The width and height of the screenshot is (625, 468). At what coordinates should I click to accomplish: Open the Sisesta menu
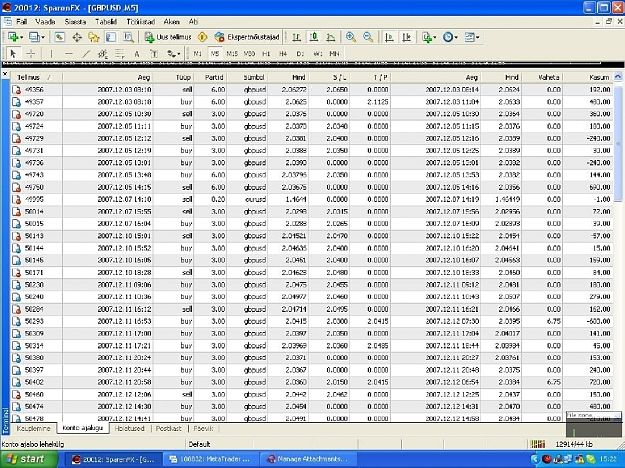75,22
